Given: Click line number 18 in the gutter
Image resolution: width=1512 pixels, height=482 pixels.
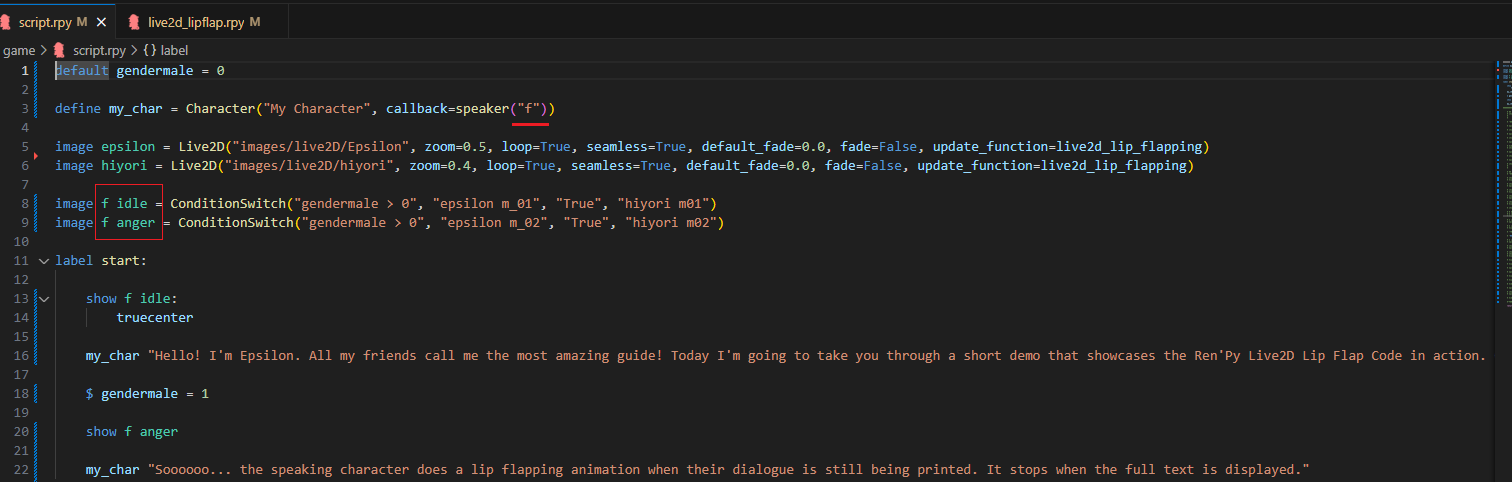Looking at the screenshot, I should pos(22,393).
